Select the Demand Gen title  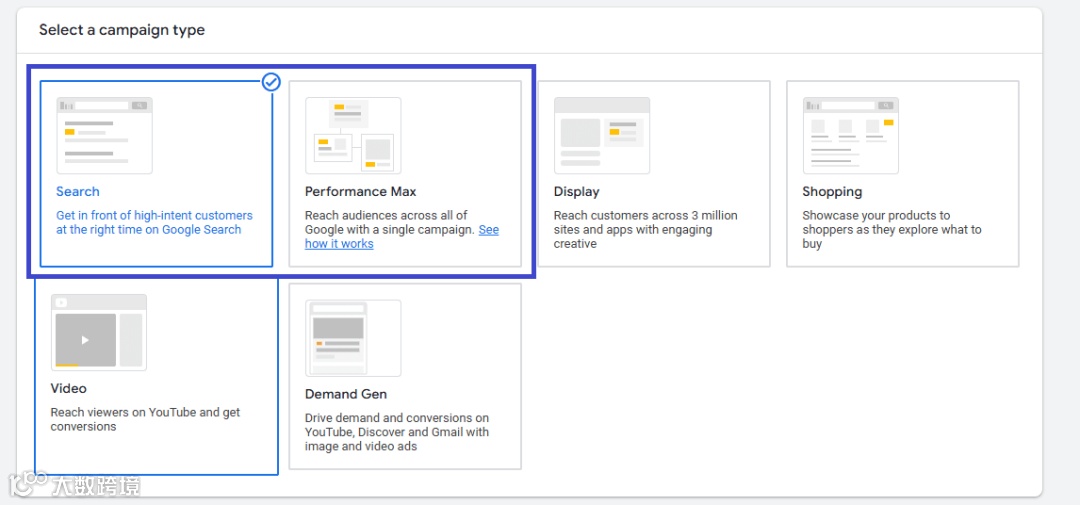click(x=346, y=394)
